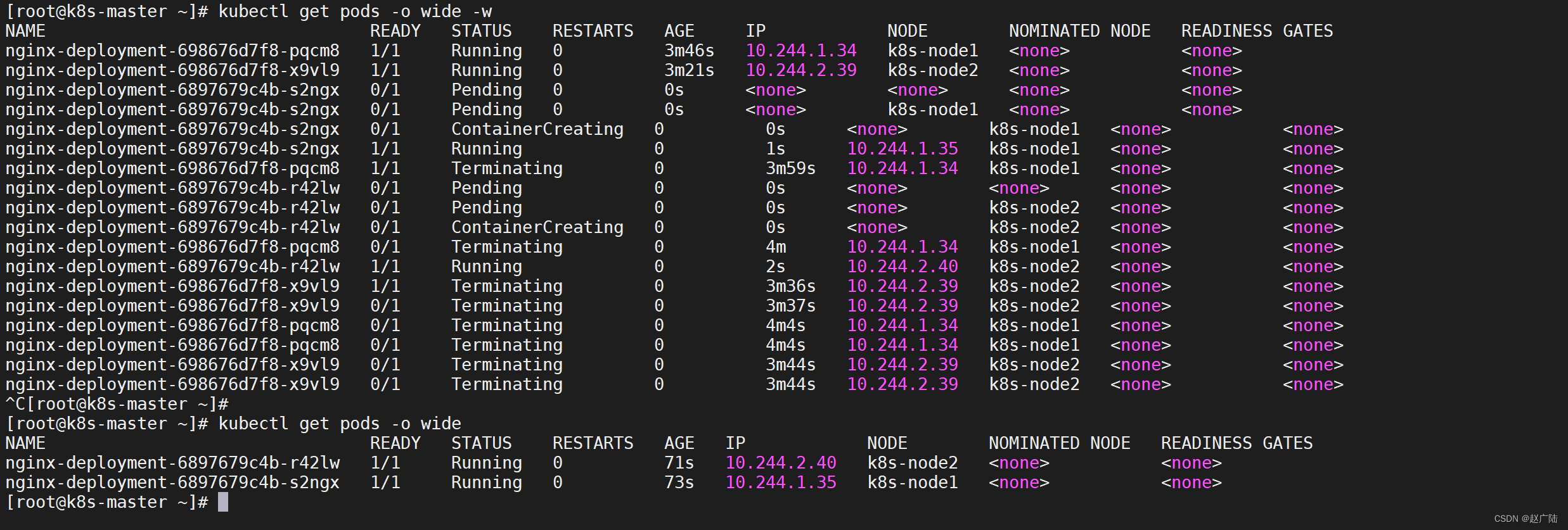Click IP 10.244.1.34 in the 3m46s row

(x=801, y=51)
